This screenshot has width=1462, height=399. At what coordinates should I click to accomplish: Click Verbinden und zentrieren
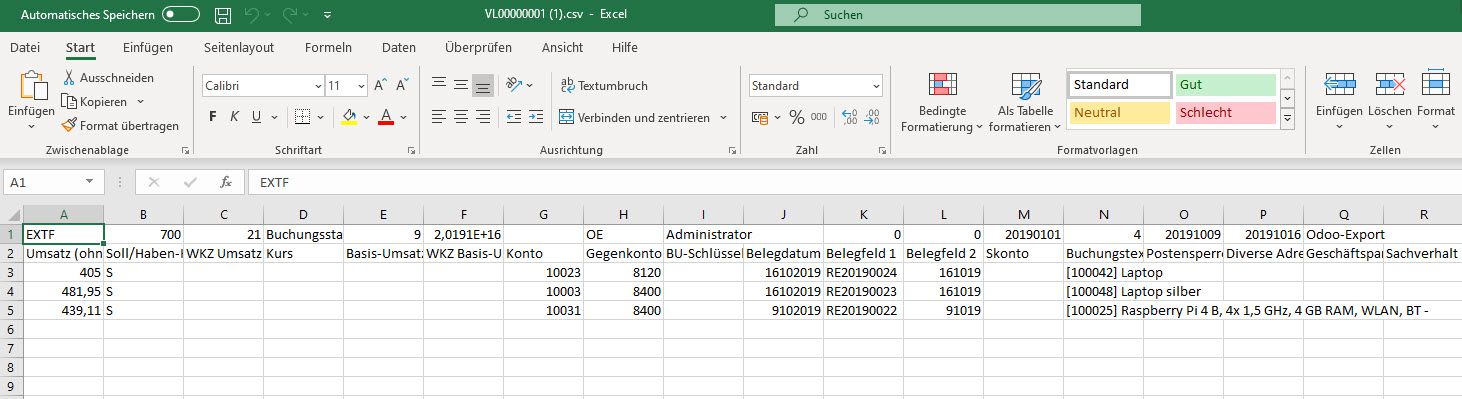(635, 118)
